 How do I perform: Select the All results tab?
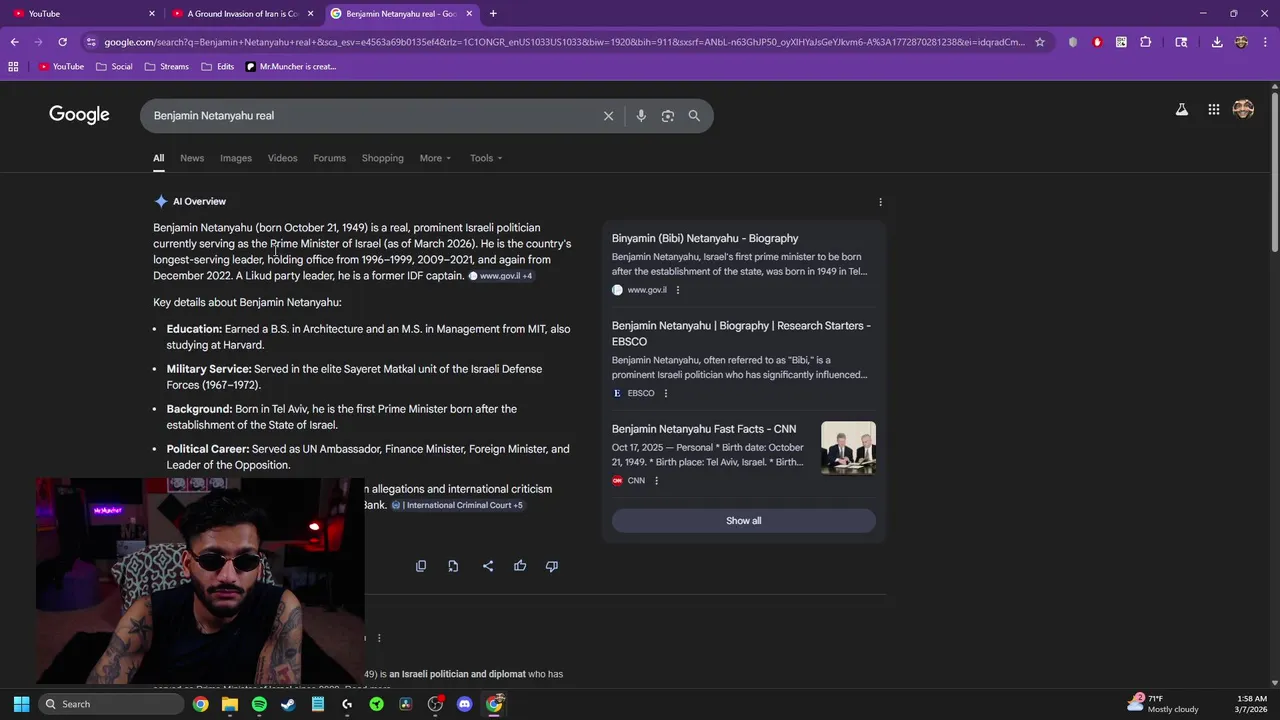(x=158, y=158)
